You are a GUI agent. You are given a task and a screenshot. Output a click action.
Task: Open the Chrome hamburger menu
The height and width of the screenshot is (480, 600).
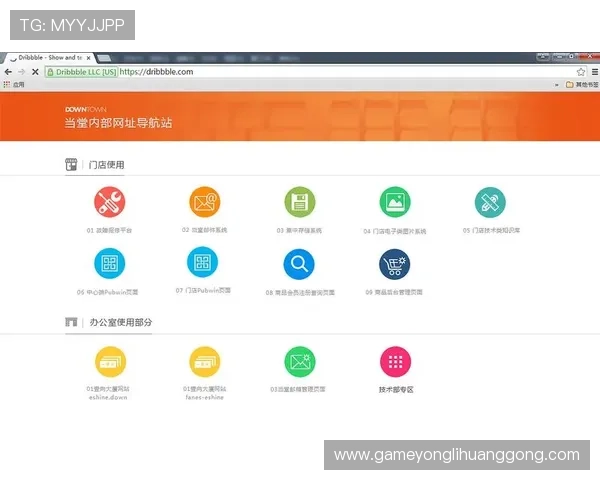[595, 72]
